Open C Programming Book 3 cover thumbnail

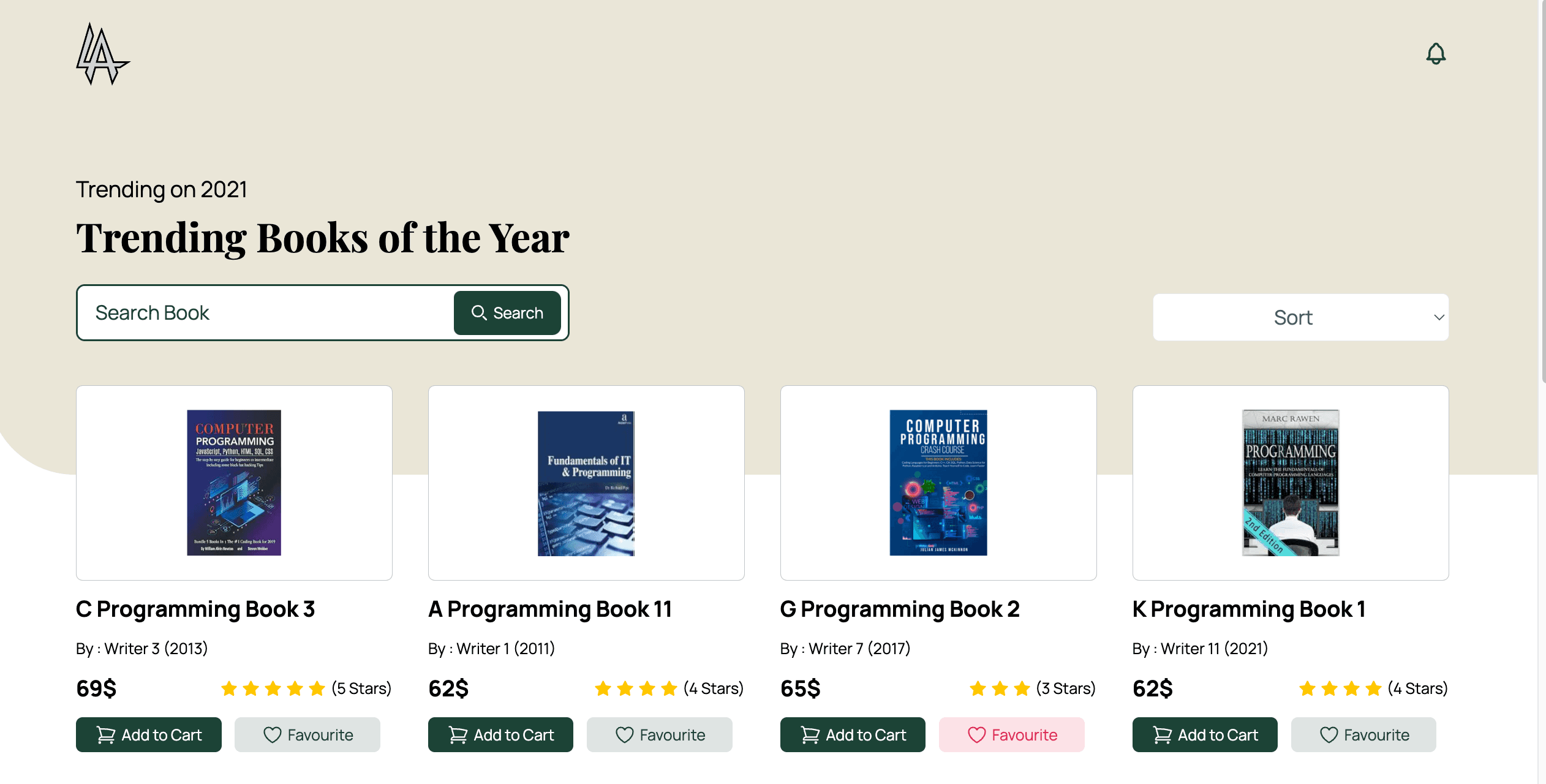pos(234,483)
